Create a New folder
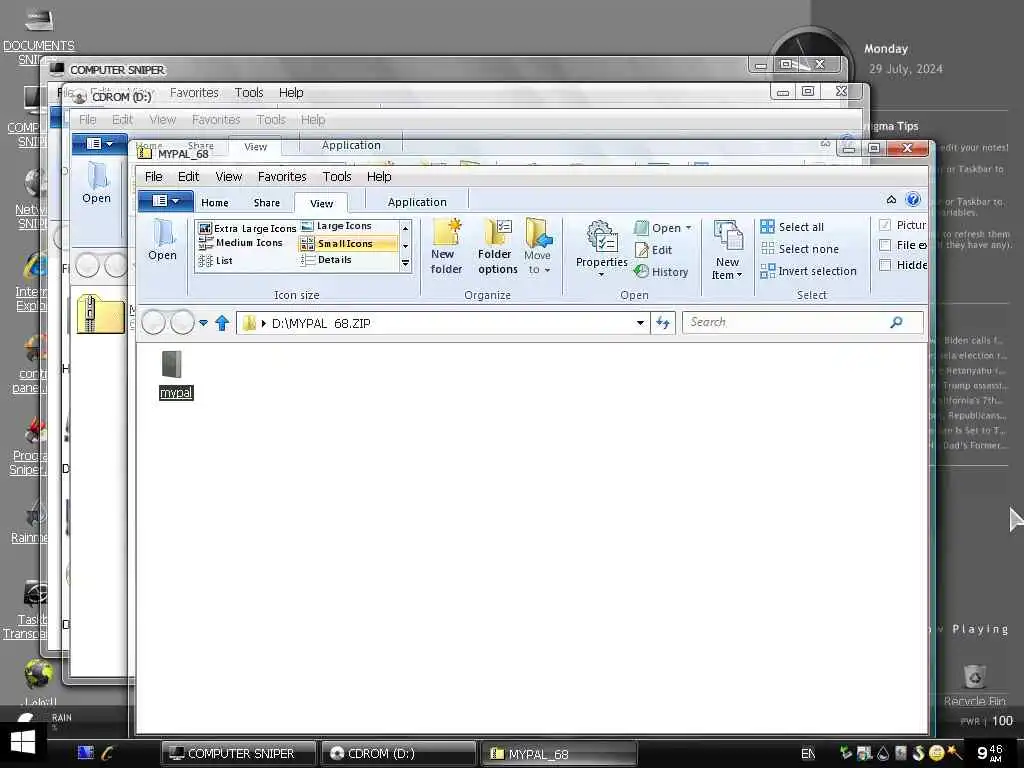The width and height of the screenshot is (1024, 768). coord(446,246)
